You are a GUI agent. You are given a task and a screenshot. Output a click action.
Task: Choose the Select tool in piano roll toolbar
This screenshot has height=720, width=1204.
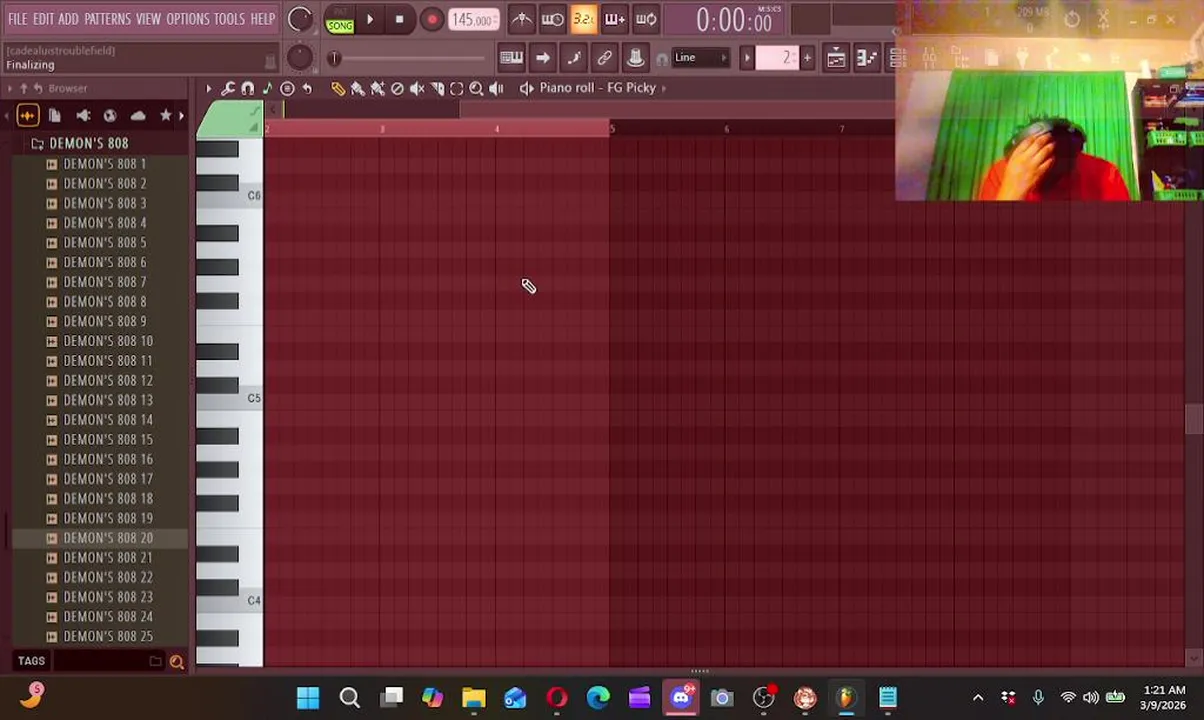[457, 88]
